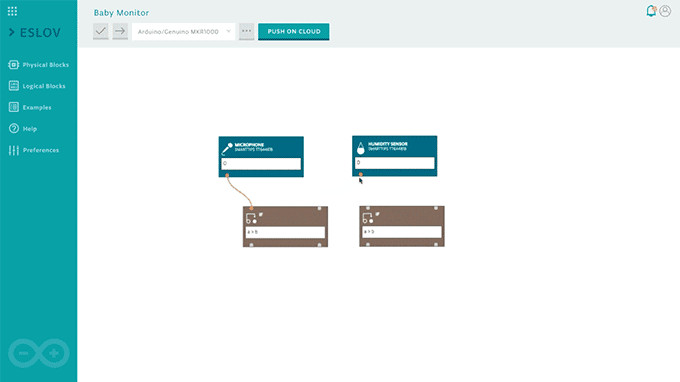Click the droplet icon on Humidity Sensor block
The width and height of the screenshot is (680, 382).
click(x=360, y=148)
